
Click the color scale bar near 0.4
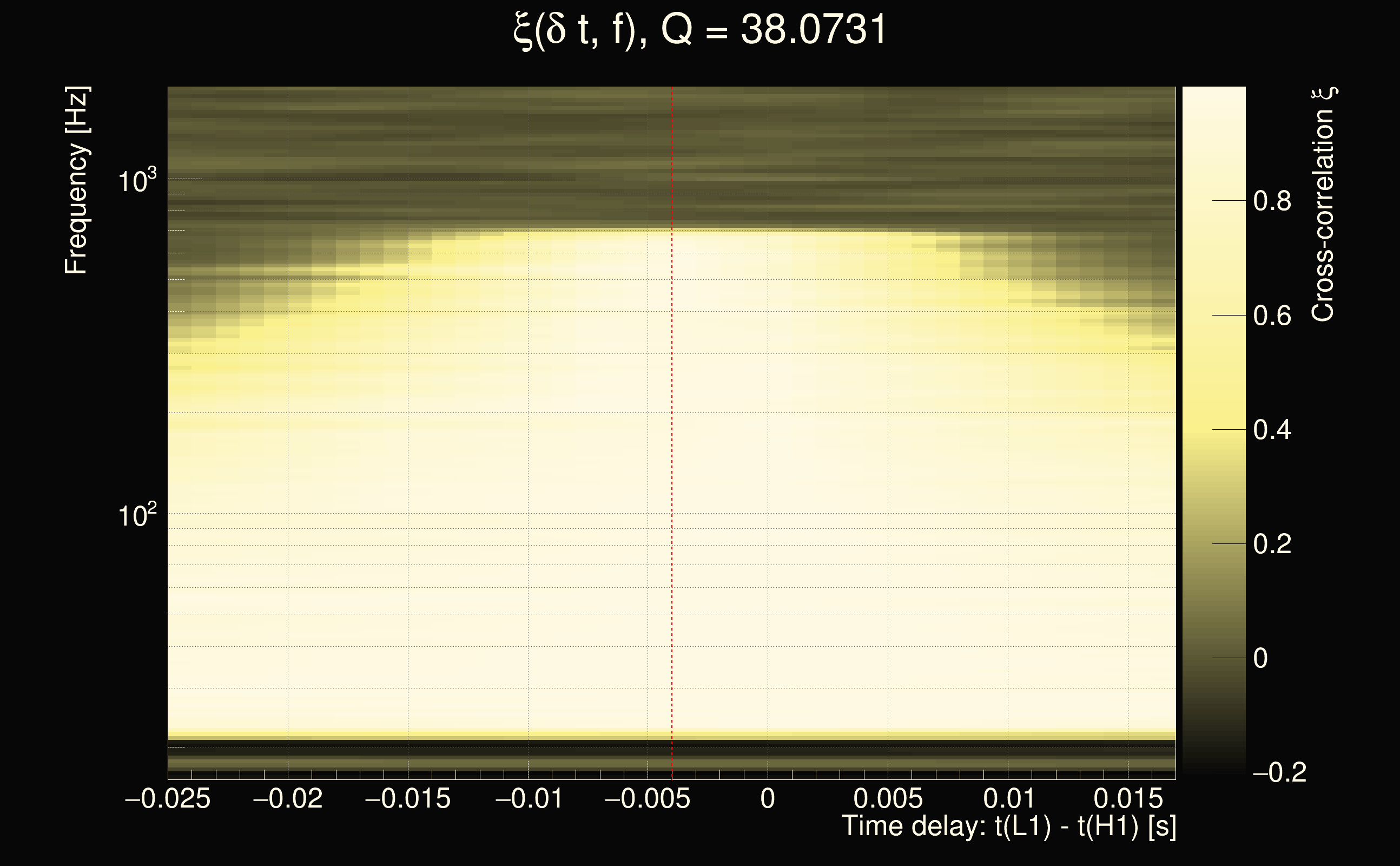(1213, 429)
